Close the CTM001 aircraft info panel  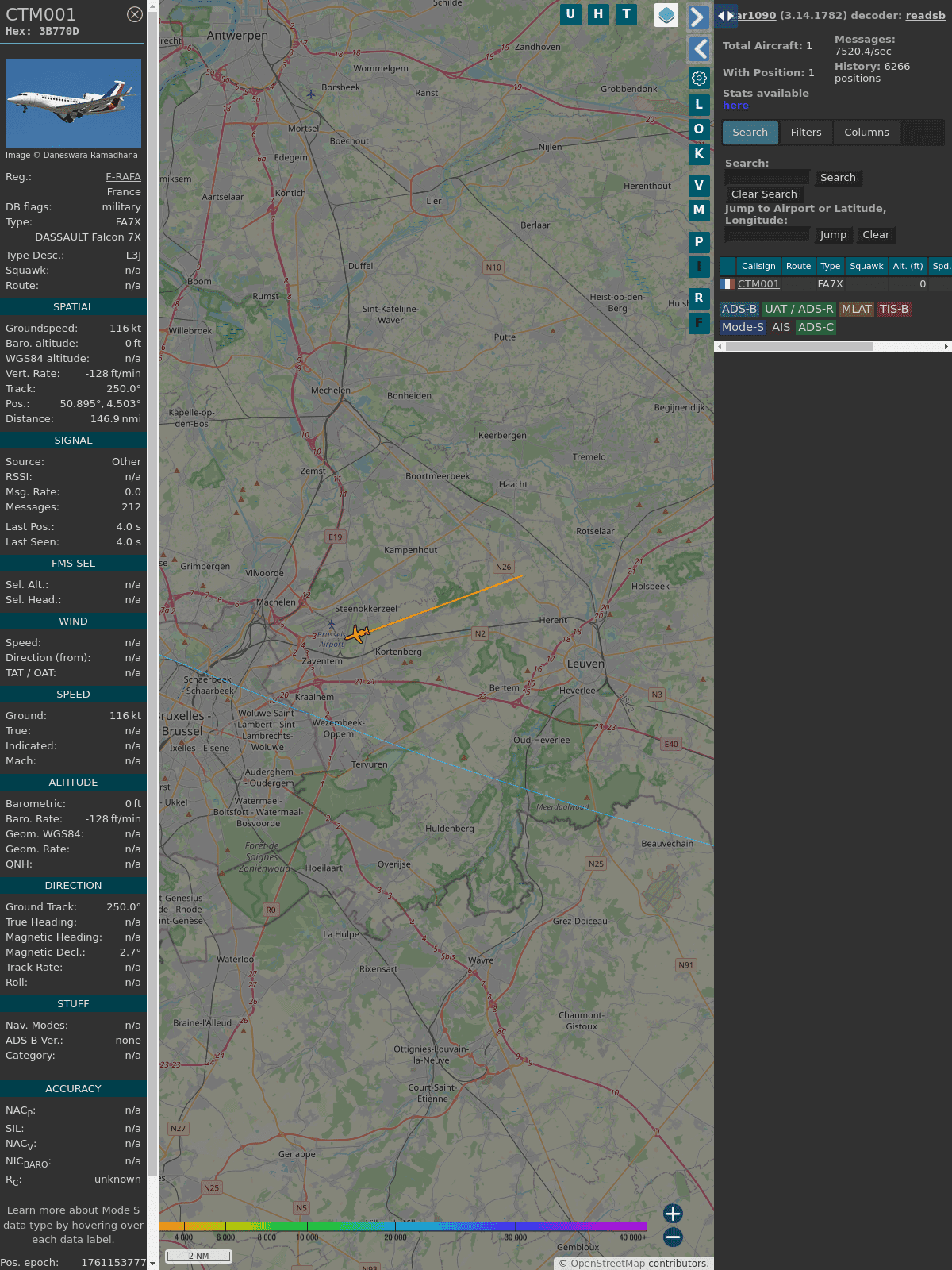click(x=135, y=14)
